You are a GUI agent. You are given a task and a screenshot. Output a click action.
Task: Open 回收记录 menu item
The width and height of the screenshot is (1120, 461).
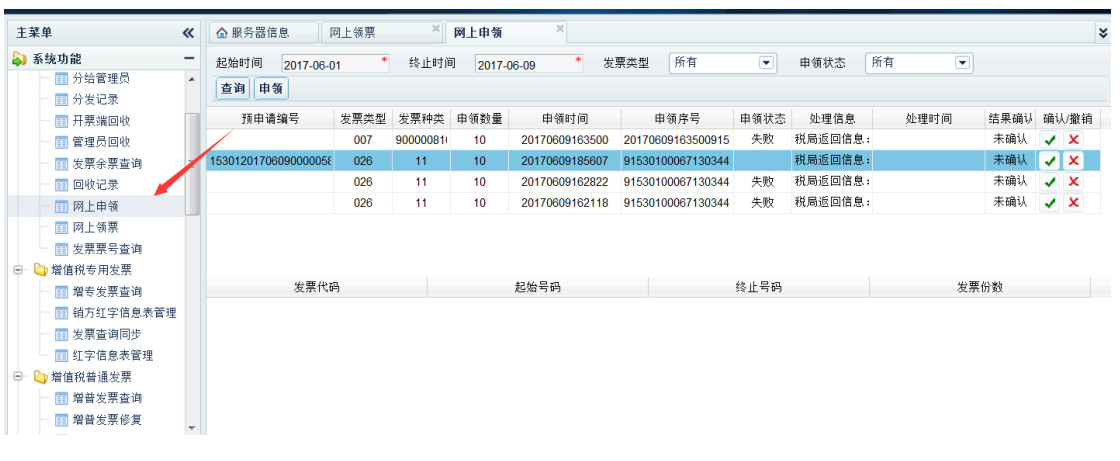(x=96, y=184)
